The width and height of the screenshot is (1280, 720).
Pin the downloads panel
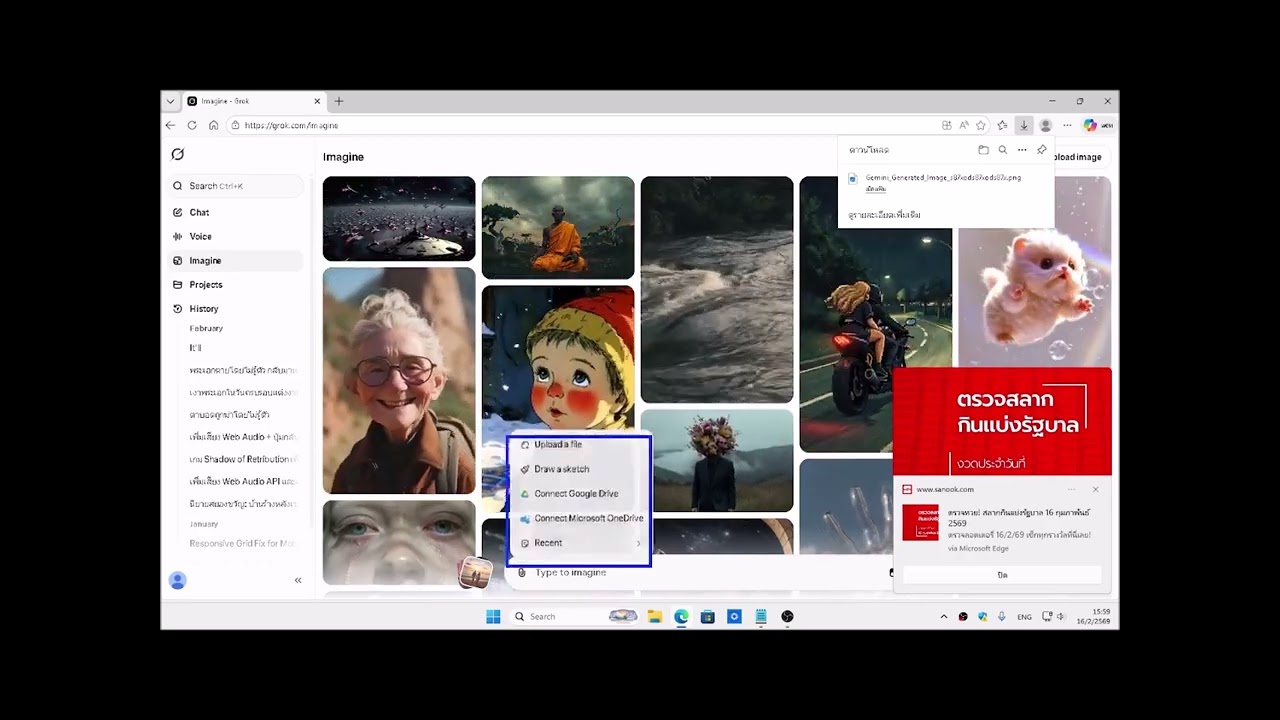click(x=1042, y=150)
